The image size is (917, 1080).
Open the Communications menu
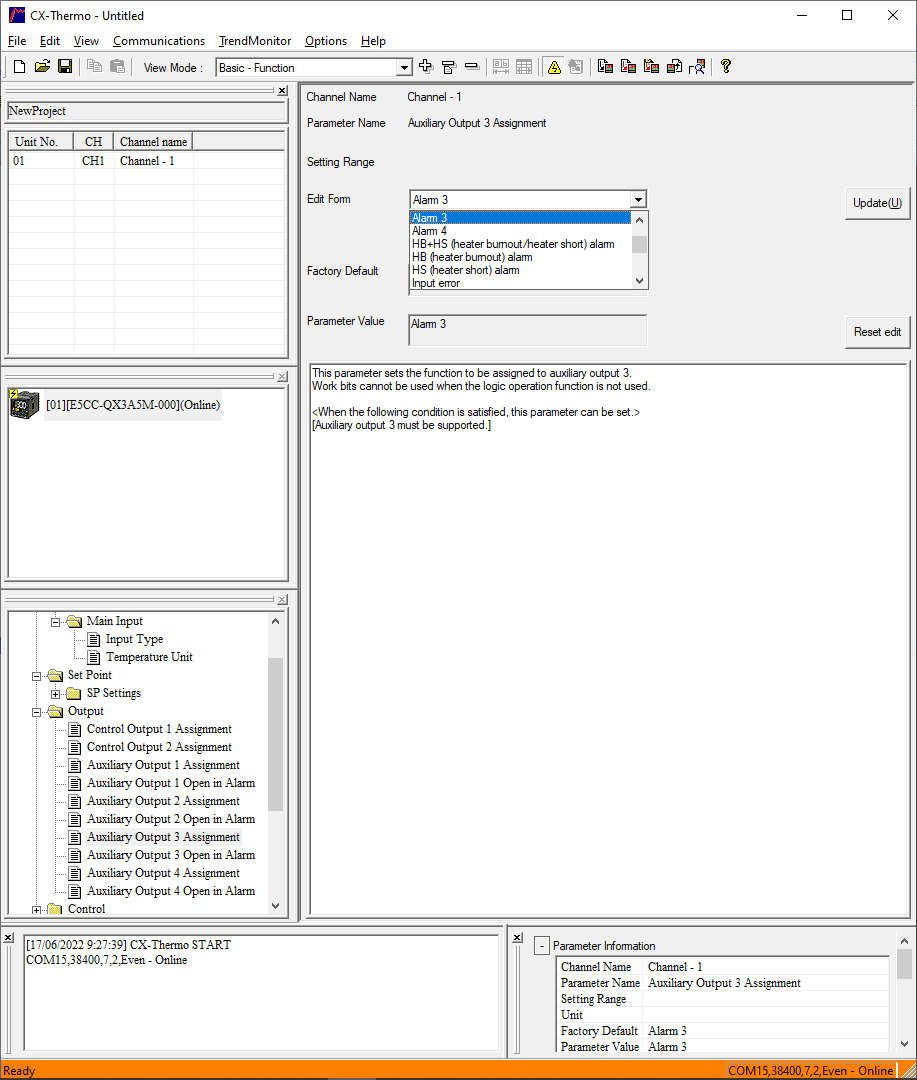click(x=159, y=41)
